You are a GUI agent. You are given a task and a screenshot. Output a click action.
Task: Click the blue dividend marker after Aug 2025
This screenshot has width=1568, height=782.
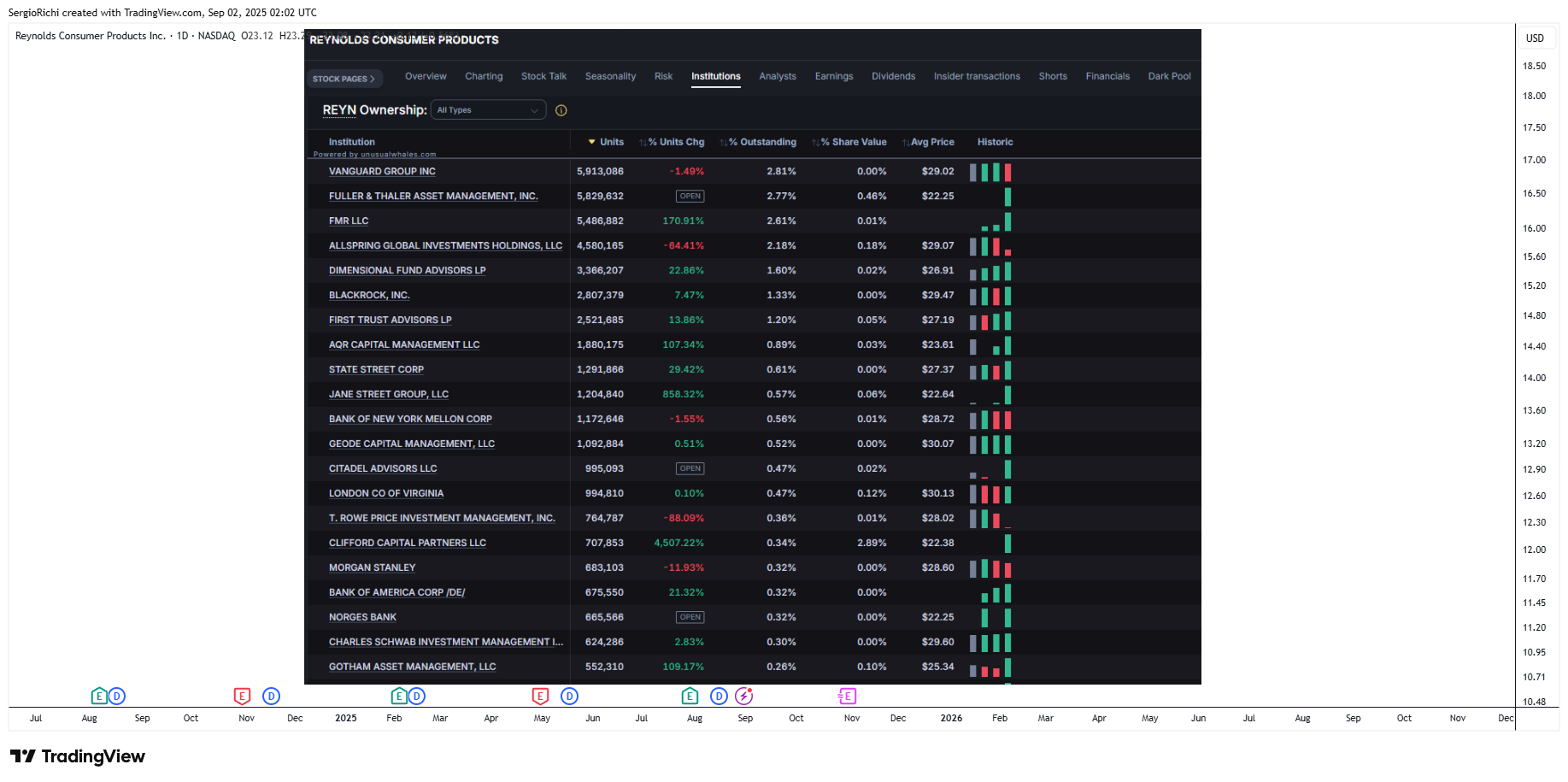click(719, 696)
